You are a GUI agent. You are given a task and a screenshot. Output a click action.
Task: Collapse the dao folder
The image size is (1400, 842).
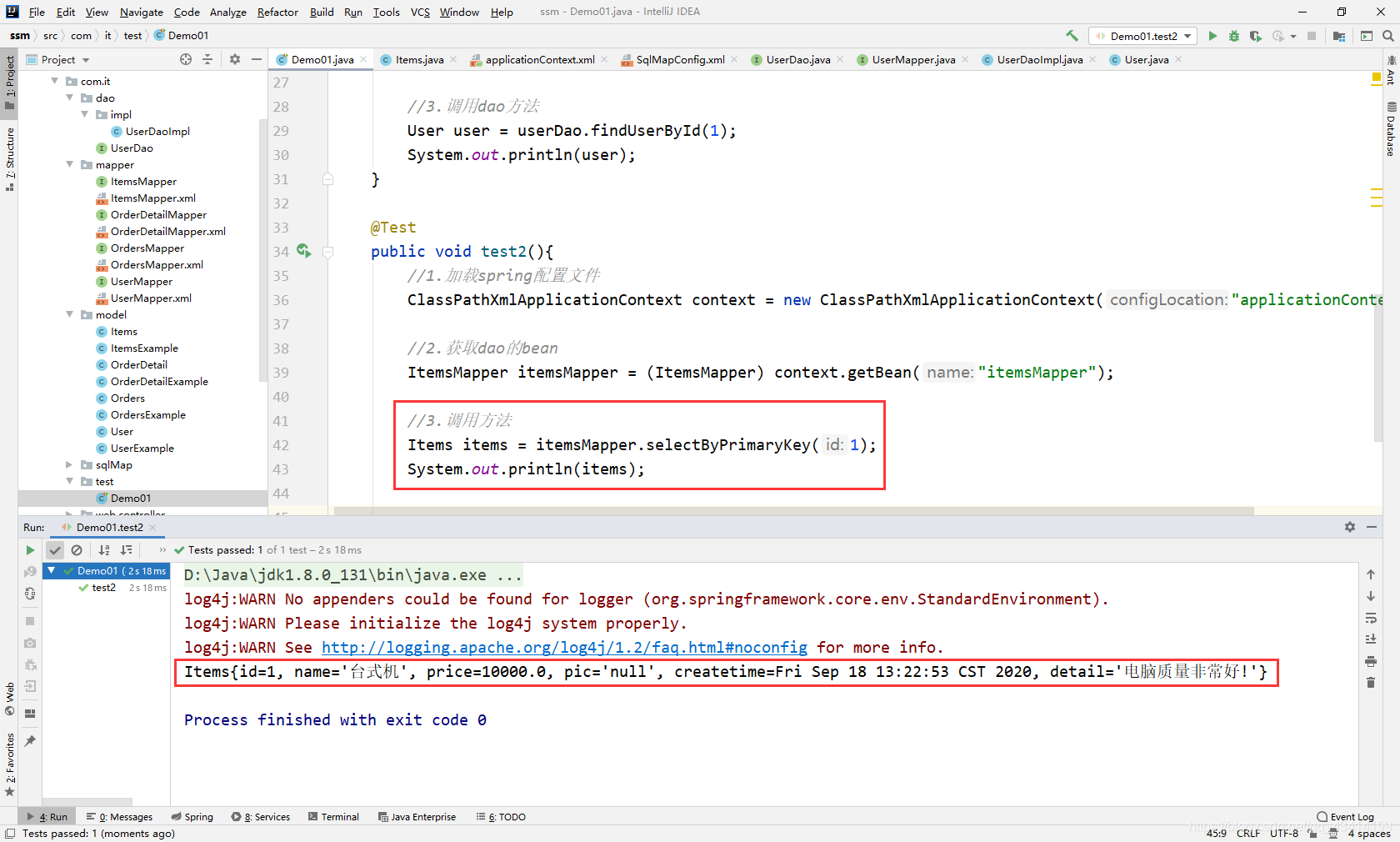pos(70,98)
